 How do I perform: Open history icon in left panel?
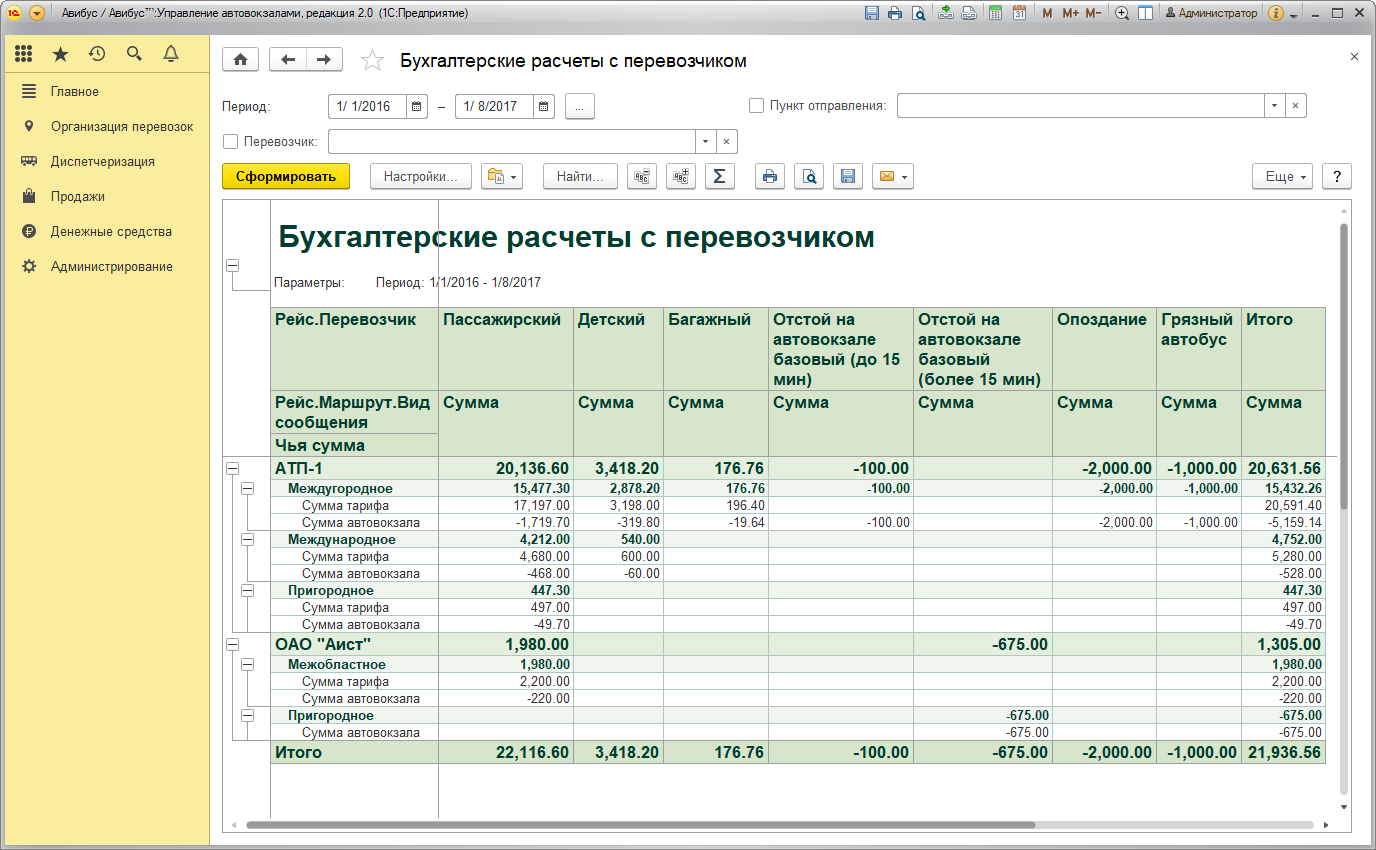[x=97, y=54]
